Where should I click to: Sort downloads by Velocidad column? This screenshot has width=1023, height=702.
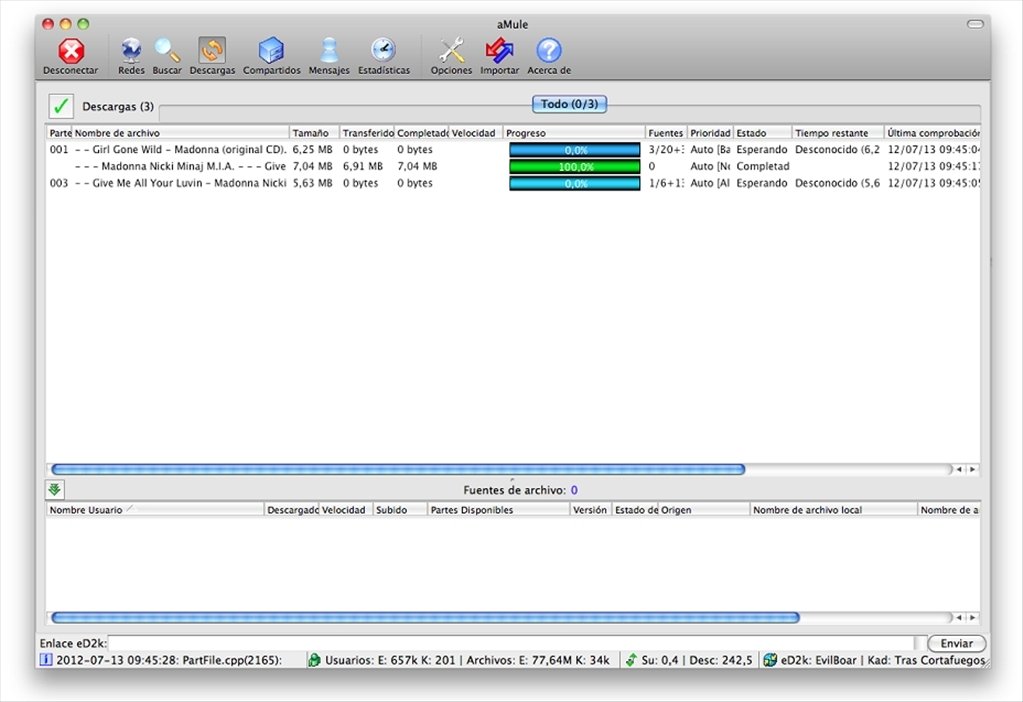476,132
